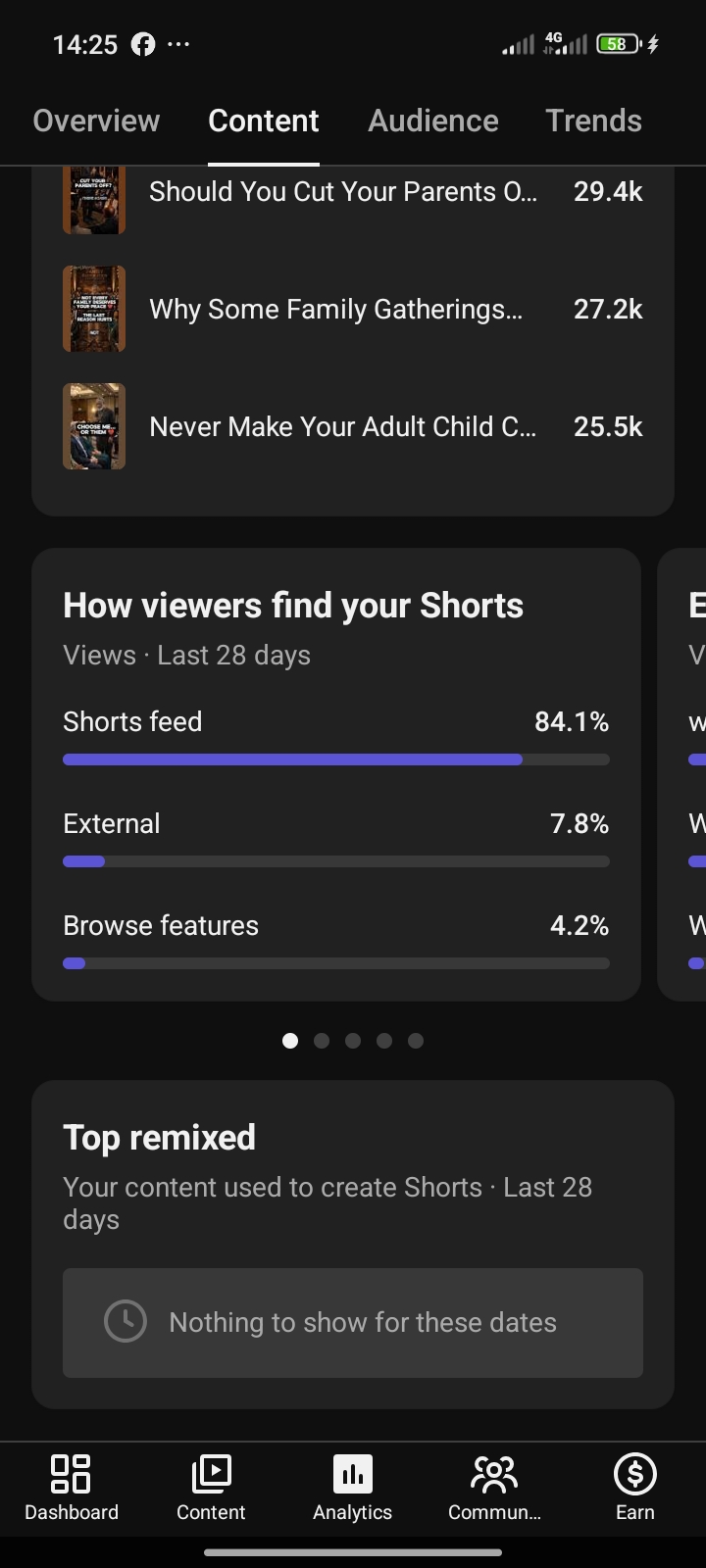Switch to the Audience tab
The width and height of the screenshot is (706, 1568).
pos(433,121)
